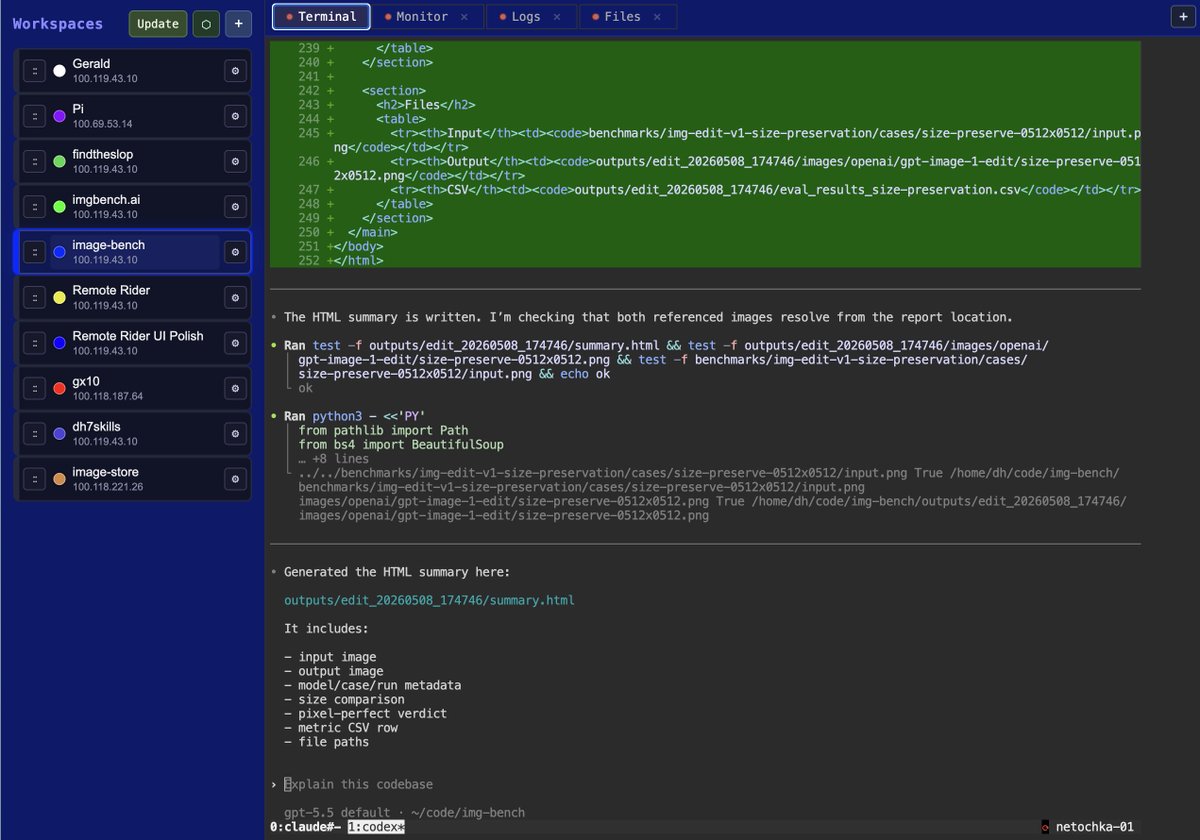Screen dimensions: 1200x840
Task: Click the yellow color dot for Remote Rider
Action: click(x=59, y=297)
